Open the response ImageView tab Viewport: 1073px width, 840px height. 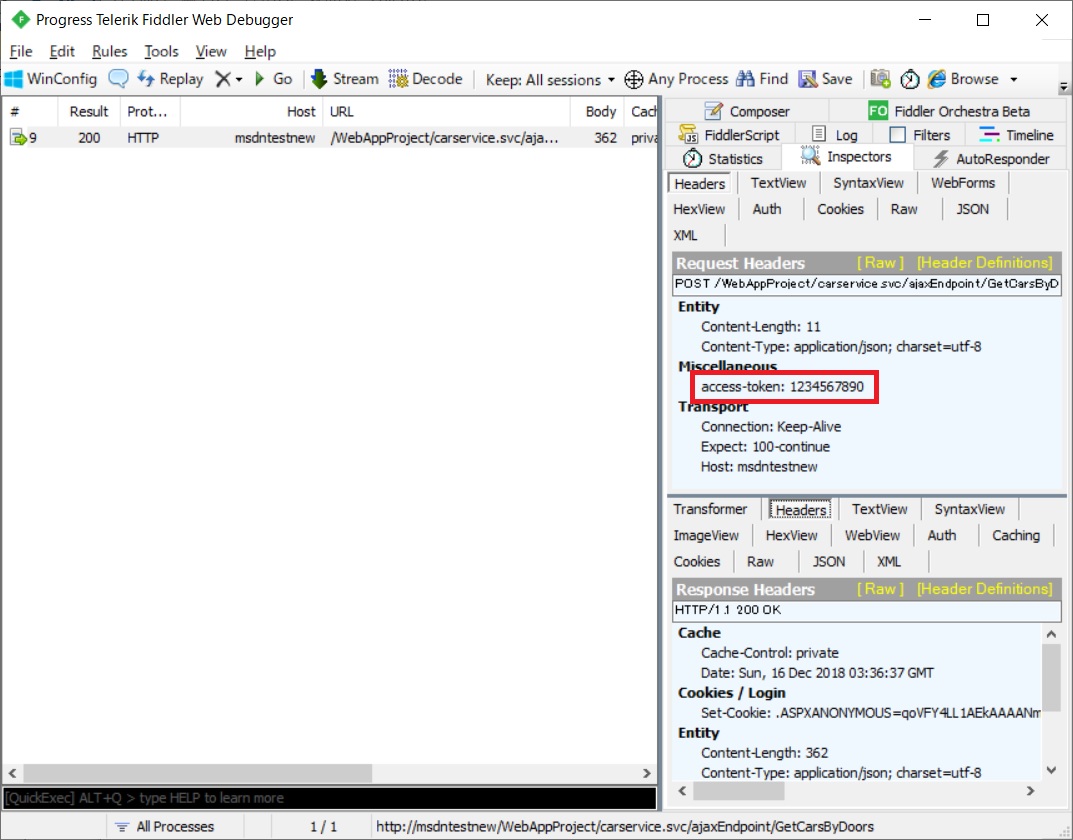(706, 536)
